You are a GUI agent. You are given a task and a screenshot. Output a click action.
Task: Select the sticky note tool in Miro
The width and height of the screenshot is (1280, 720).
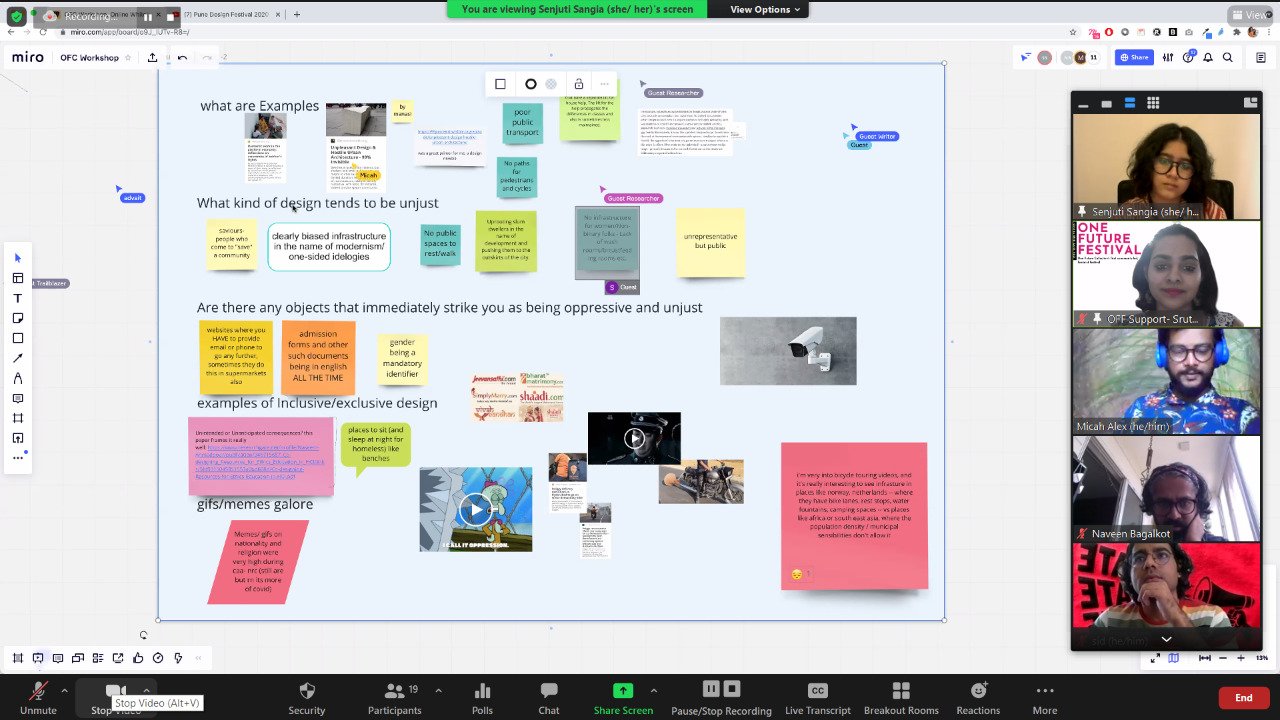18,318
